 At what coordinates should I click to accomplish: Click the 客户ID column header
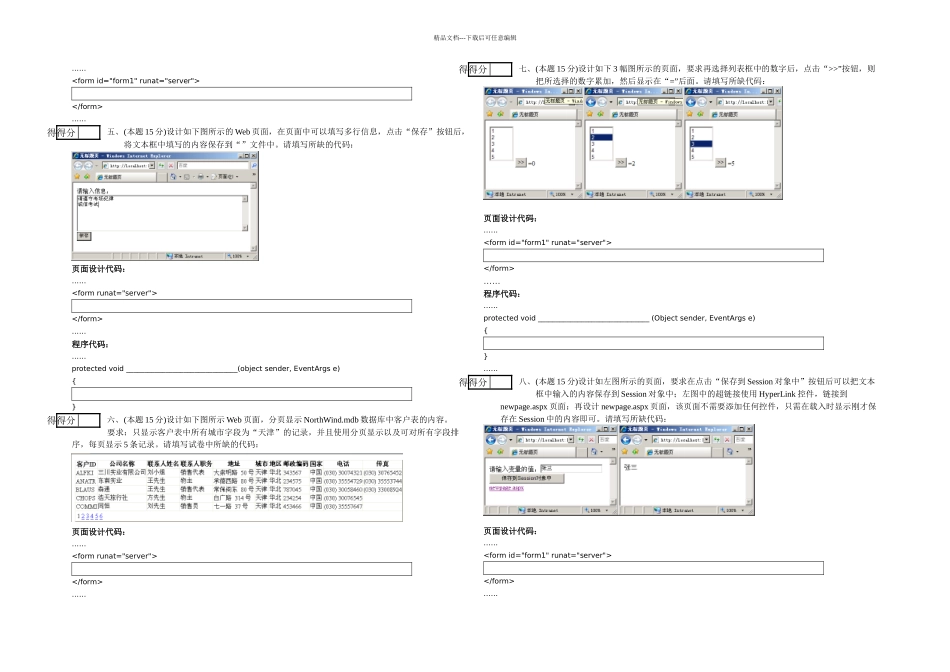pyautogui.click(x=87, y=464)
